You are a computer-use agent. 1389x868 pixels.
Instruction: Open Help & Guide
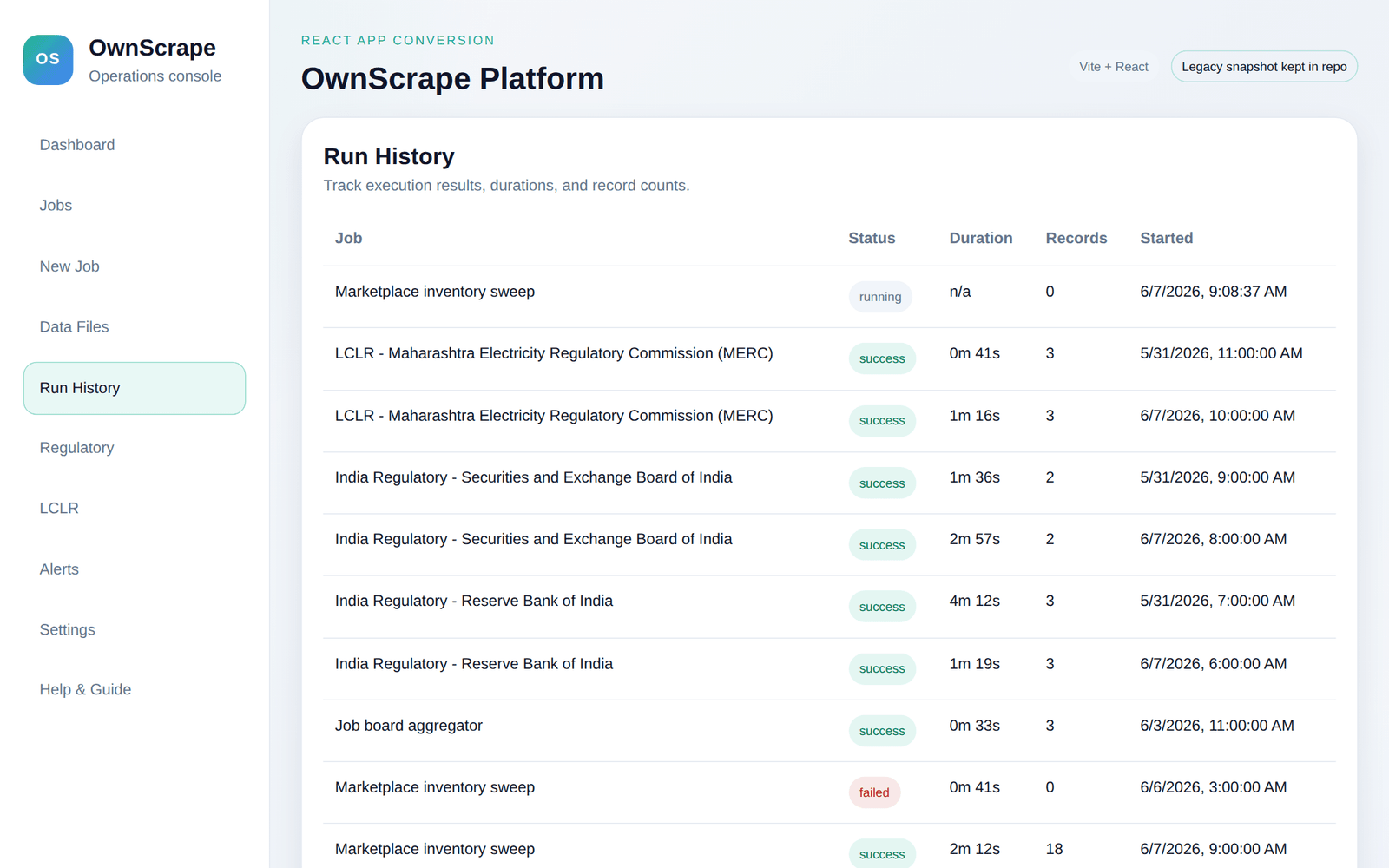click(x=135, y=690)
